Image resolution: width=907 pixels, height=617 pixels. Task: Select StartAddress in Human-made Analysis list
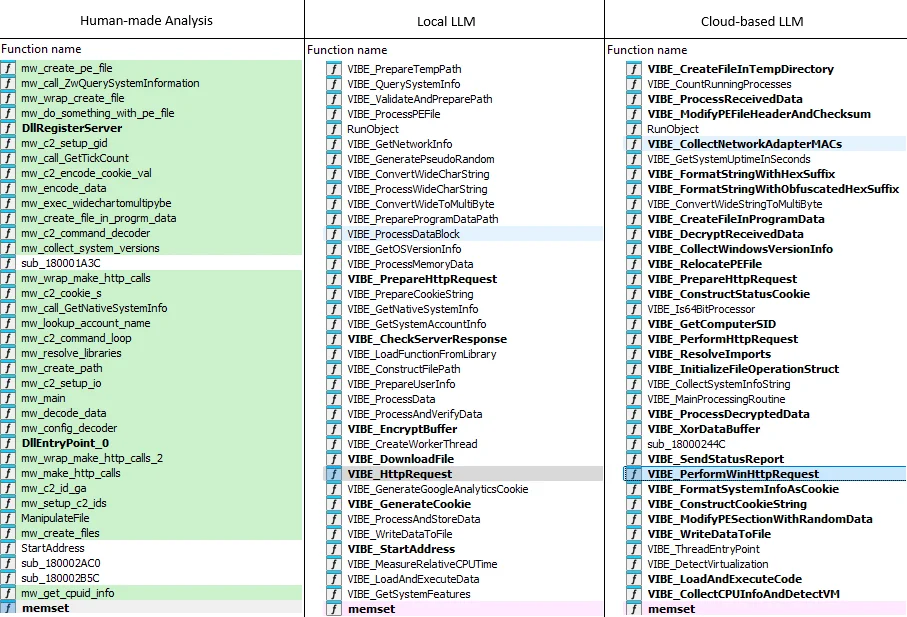[151, 548]
